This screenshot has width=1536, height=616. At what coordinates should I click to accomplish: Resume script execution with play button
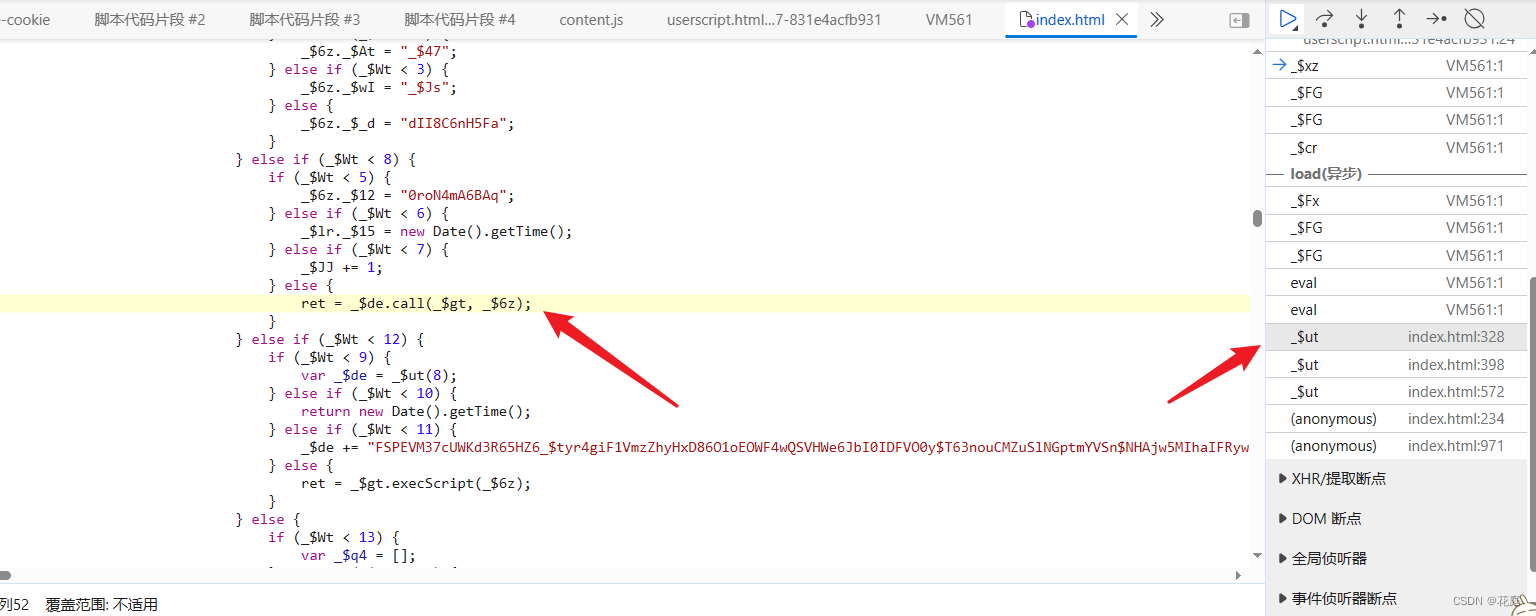1288,18
